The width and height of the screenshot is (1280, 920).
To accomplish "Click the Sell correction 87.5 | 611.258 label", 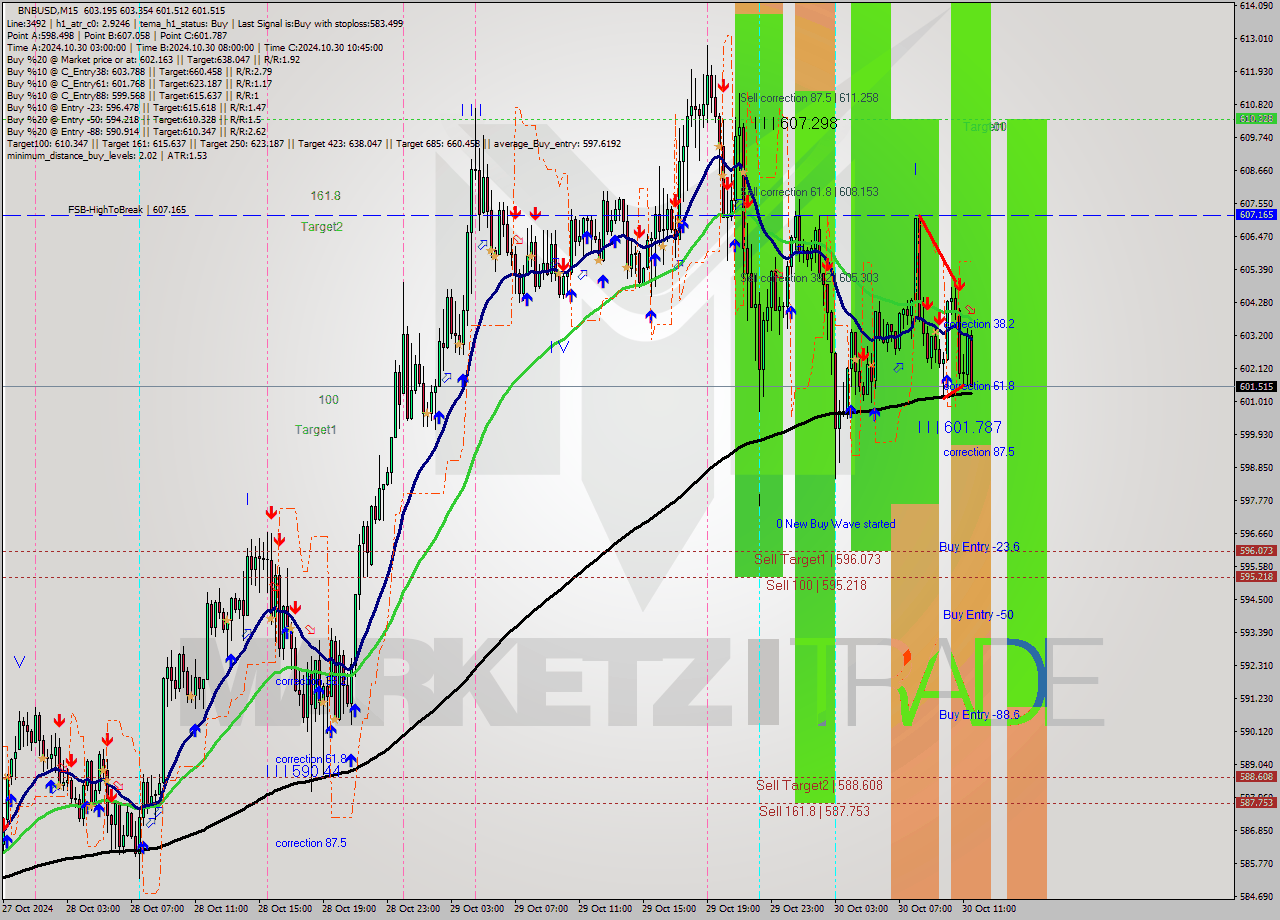I will coord(809,98).
